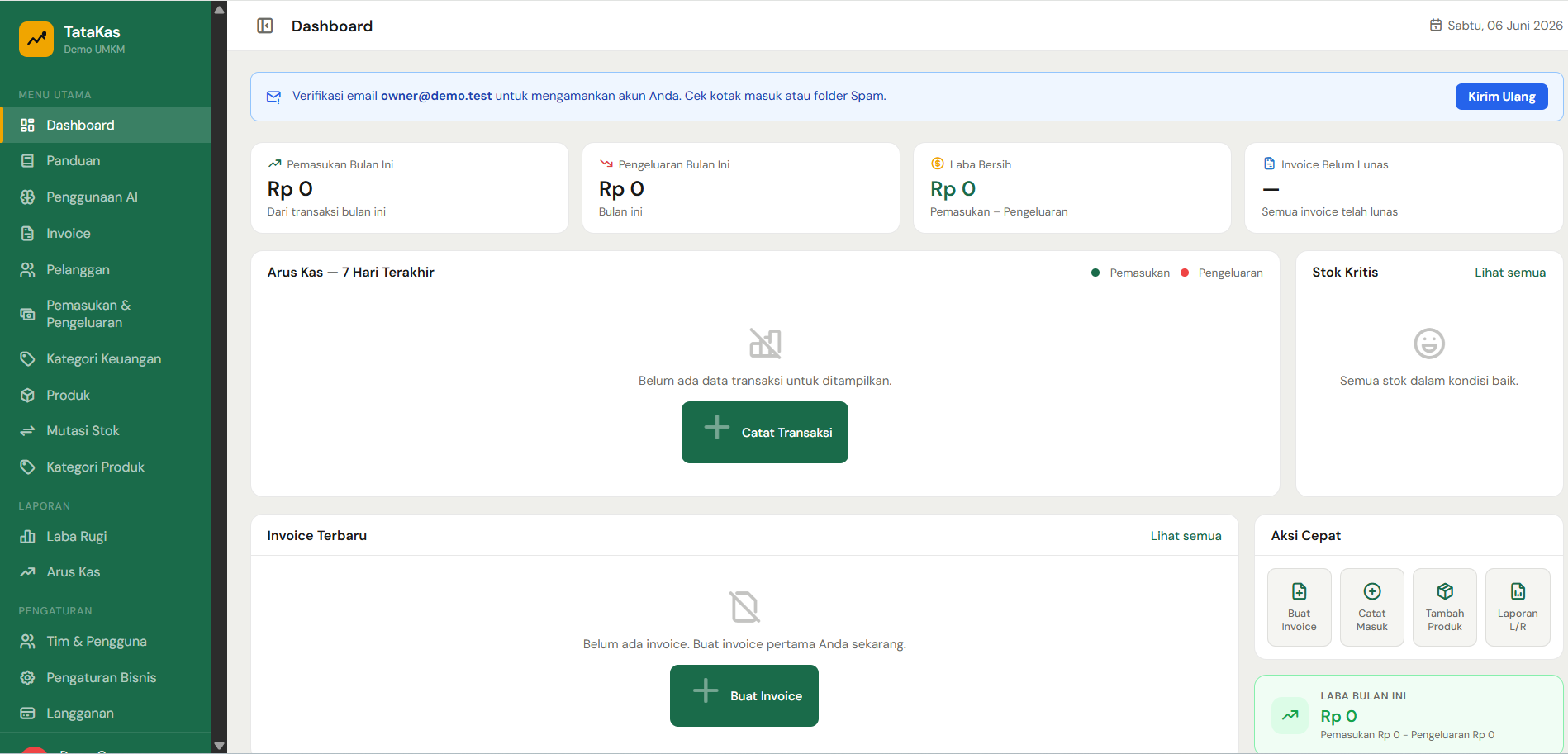1568x754 pixels.
Task: Click Laporan L/R quick action tile
Action: [1518, 607]
